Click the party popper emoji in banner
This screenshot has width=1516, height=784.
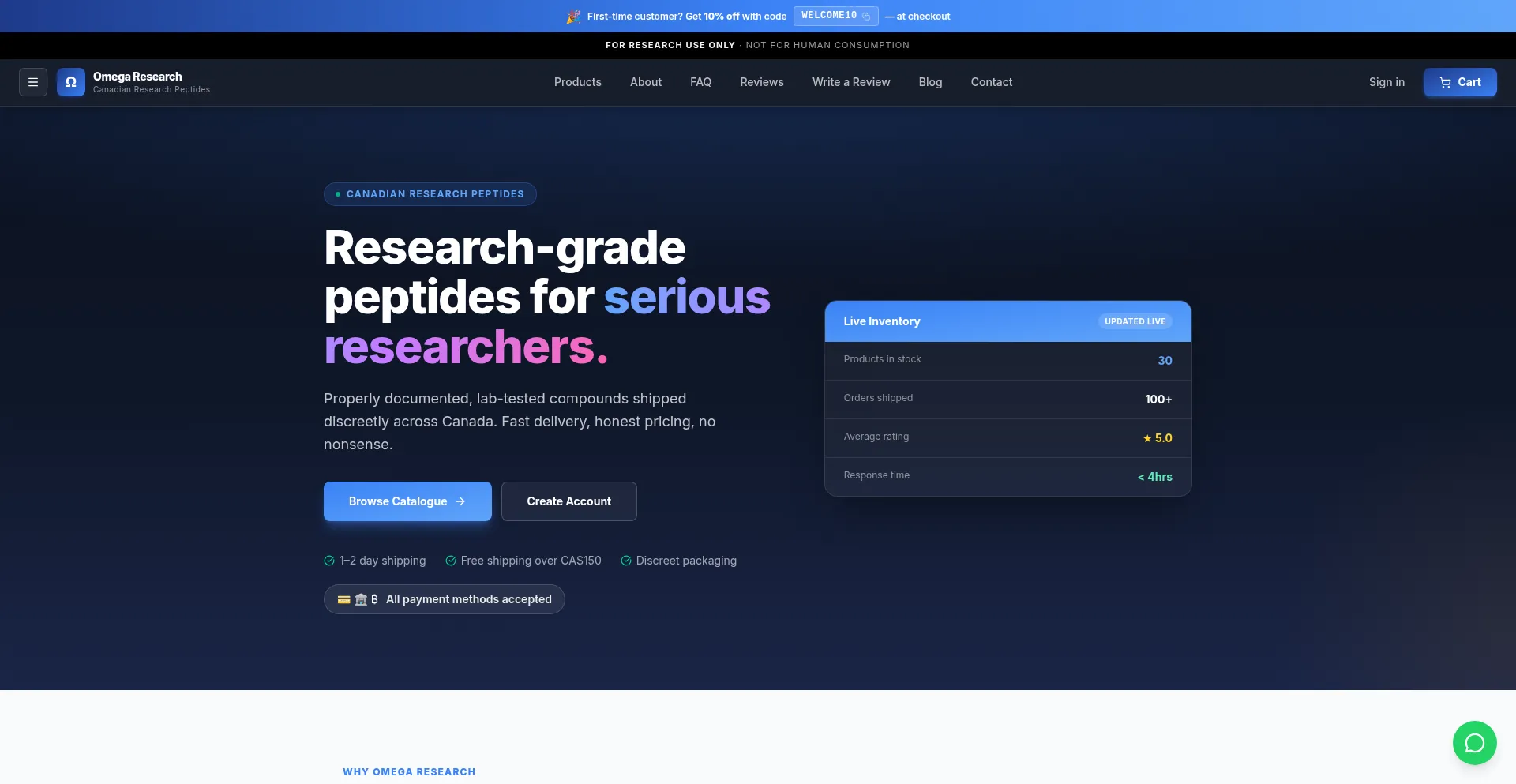(x=573, y=17)
